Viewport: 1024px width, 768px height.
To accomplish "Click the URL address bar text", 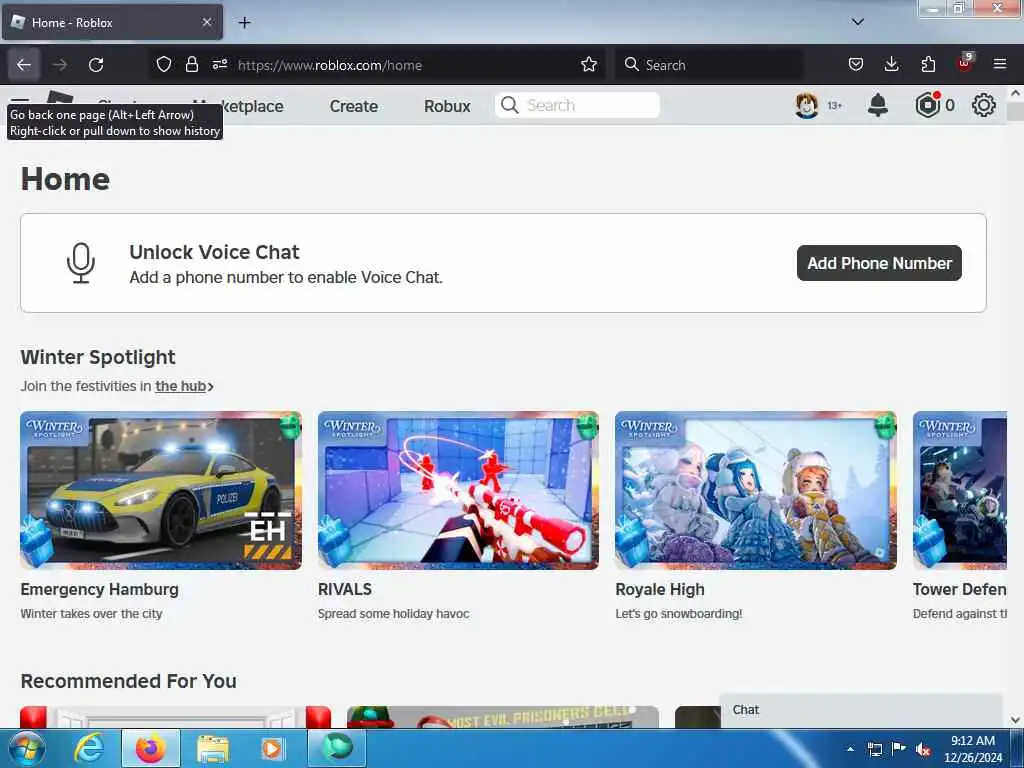I will click(x=330, y=65).
